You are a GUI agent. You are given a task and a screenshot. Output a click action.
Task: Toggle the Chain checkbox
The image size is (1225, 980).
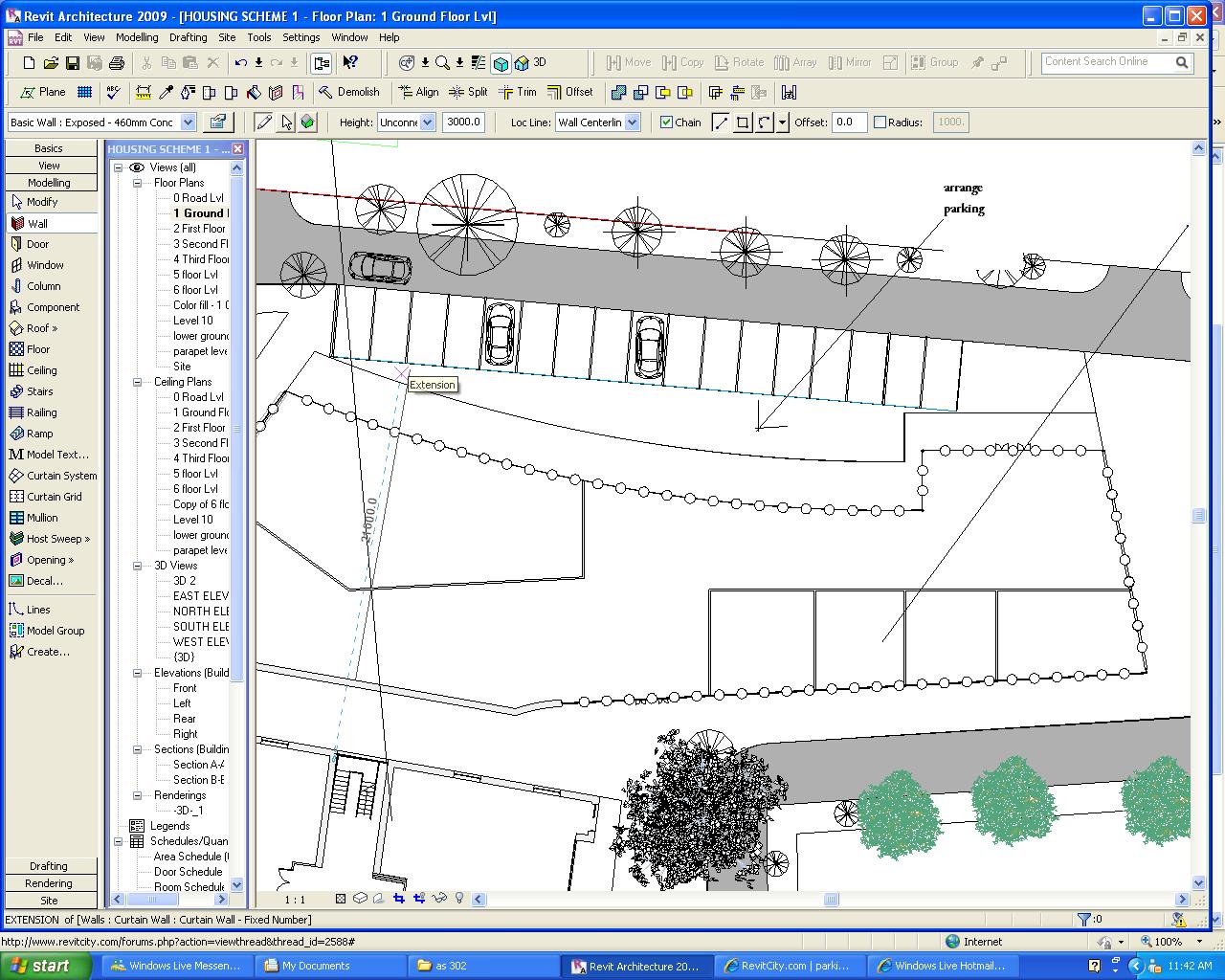(667, 122)
